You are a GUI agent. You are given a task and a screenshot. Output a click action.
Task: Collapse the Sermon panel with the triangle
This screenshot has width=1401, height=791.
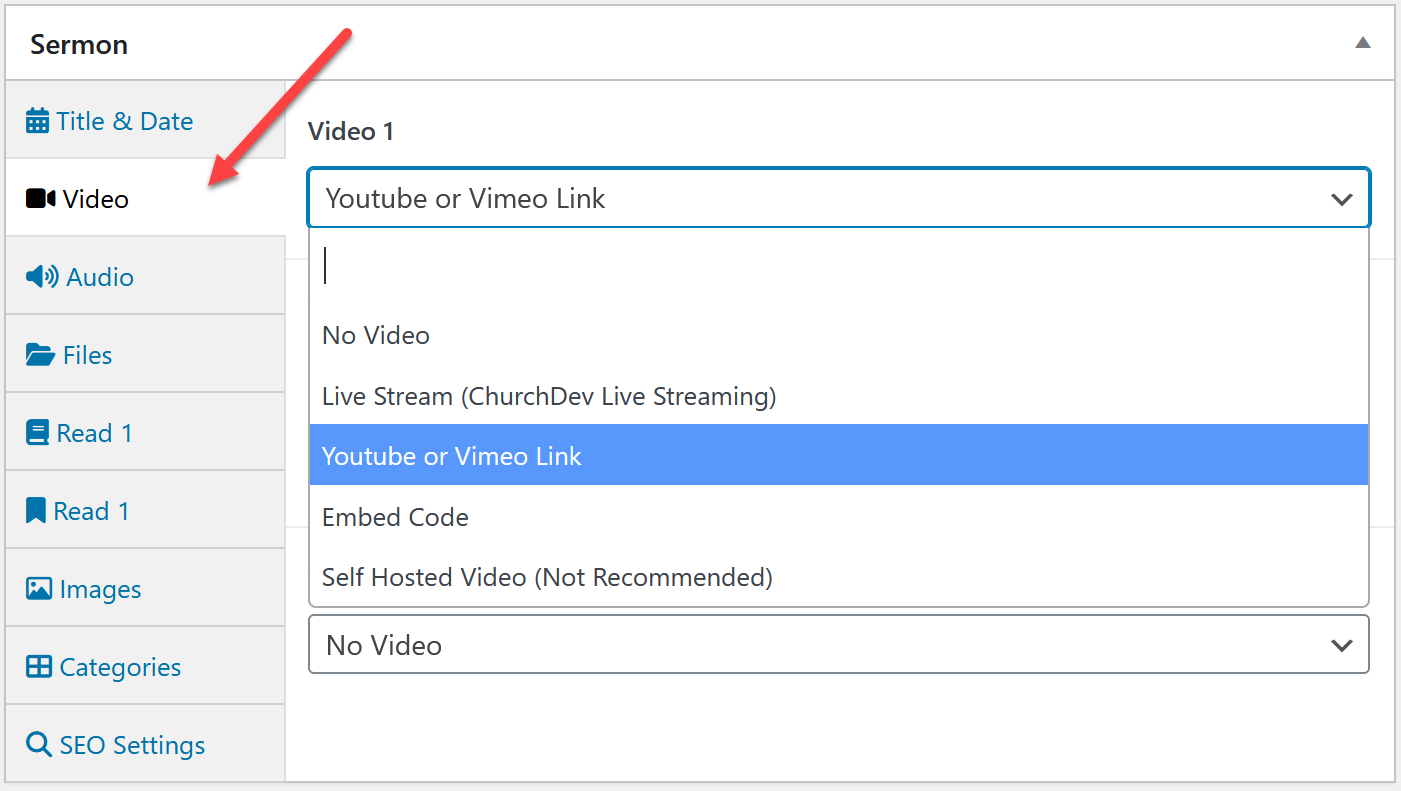(1362, 43)
